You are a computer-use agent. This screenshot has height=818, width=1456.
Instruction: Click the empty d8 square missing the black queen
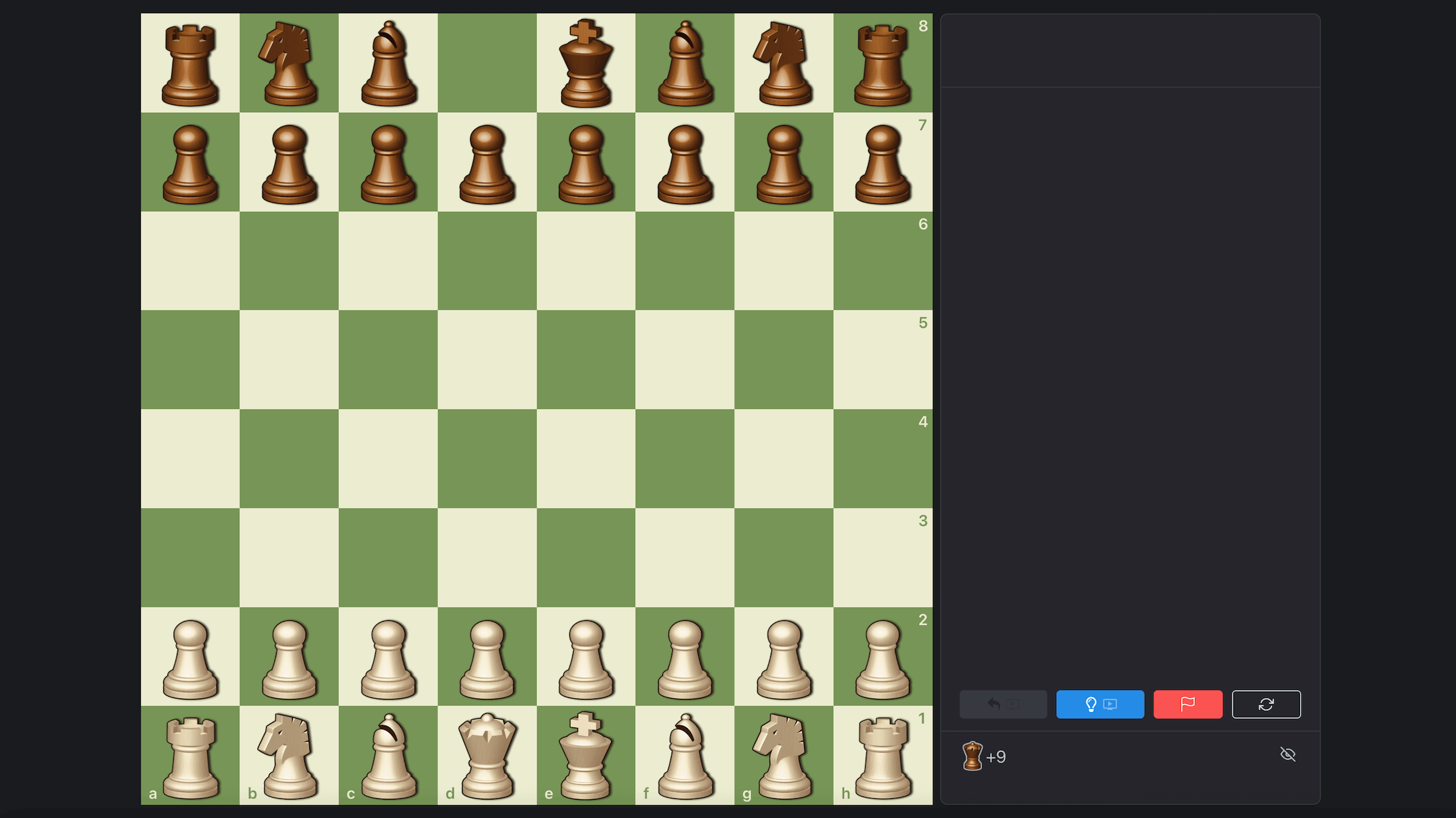(487, 62)
